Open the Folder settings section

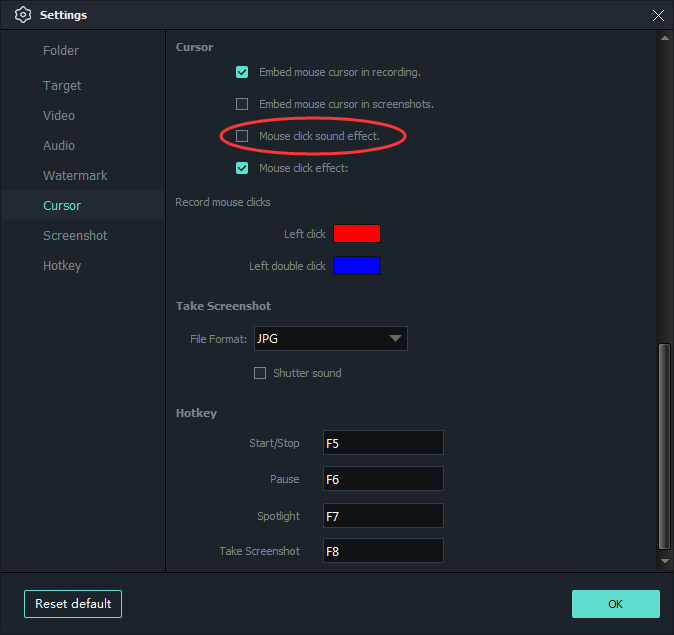[x=61, y=51]
